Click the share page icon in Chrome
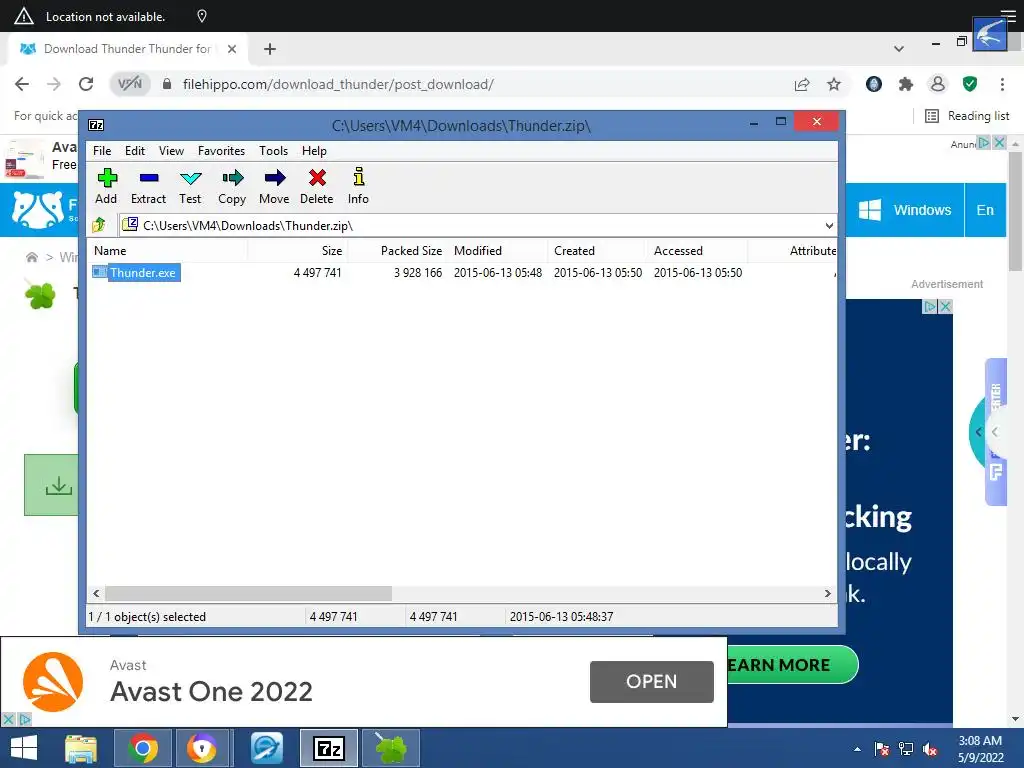The width and height of the screenshot is (1024, 768). 802,84
